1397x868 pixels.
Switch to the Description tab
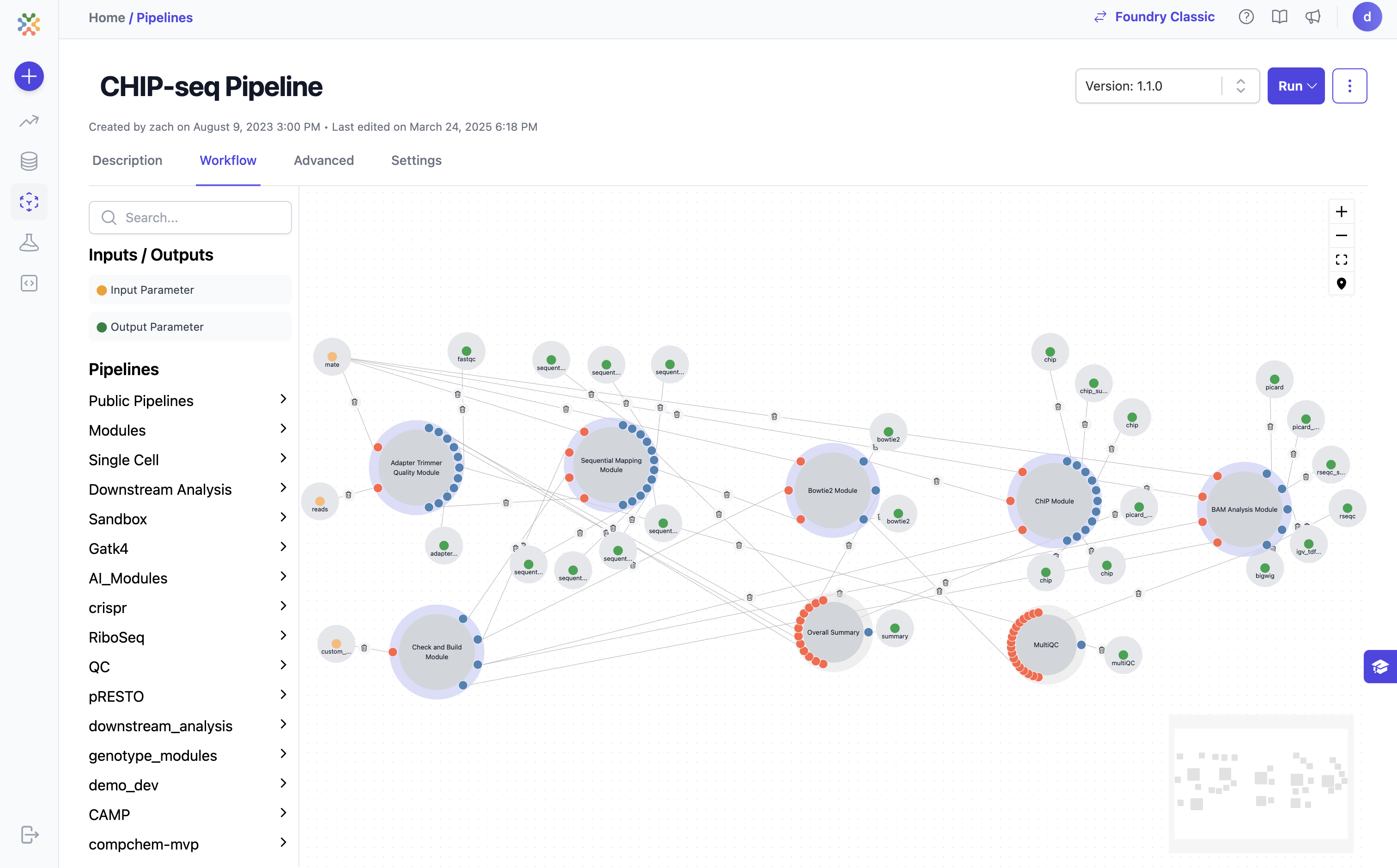[128, 161]
